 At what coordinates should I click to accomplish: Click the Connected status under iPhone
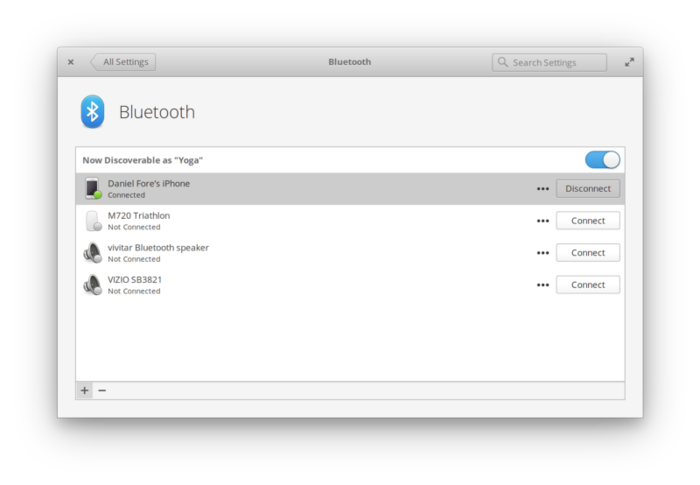(x=126, y=195)
